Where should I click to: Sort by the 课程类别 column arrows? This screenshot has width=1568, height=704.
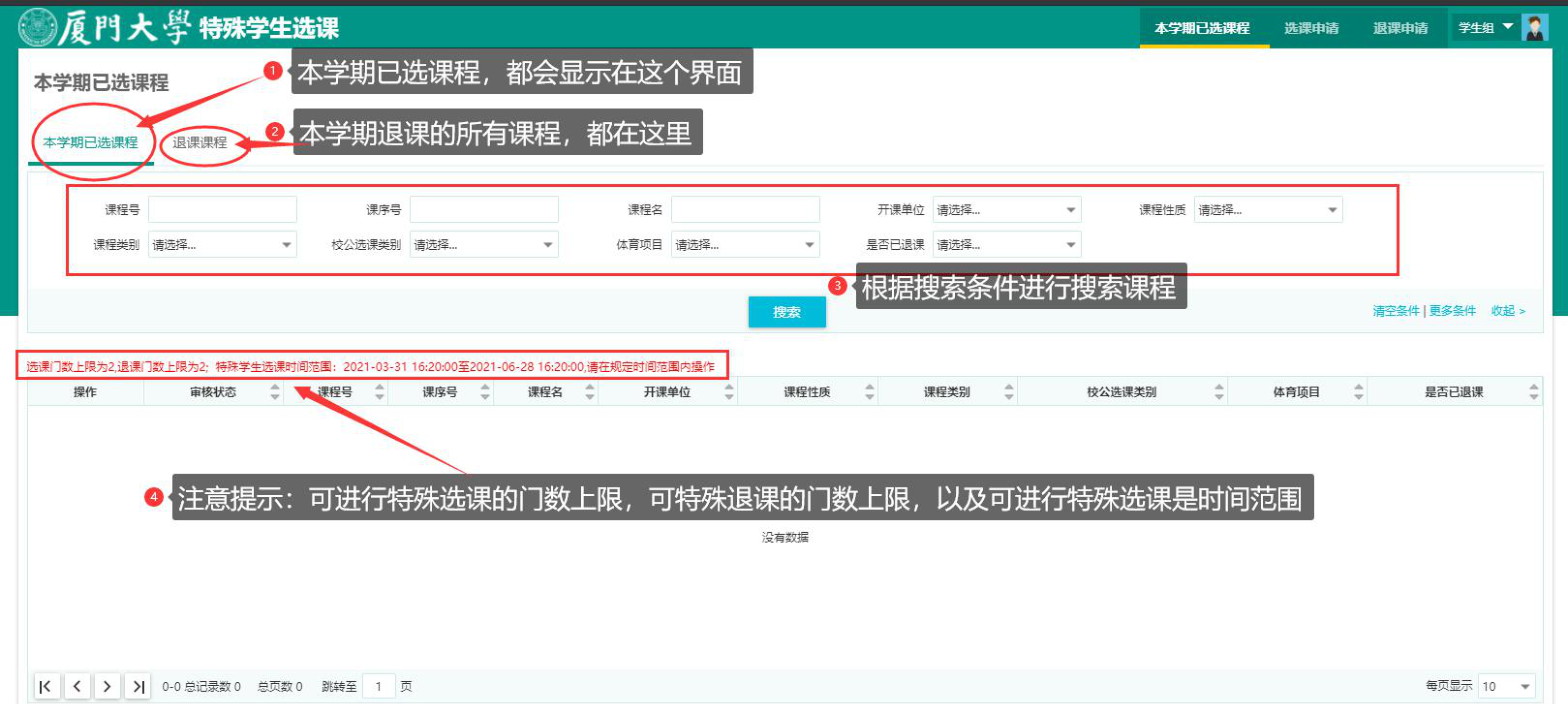[1008, 393]
